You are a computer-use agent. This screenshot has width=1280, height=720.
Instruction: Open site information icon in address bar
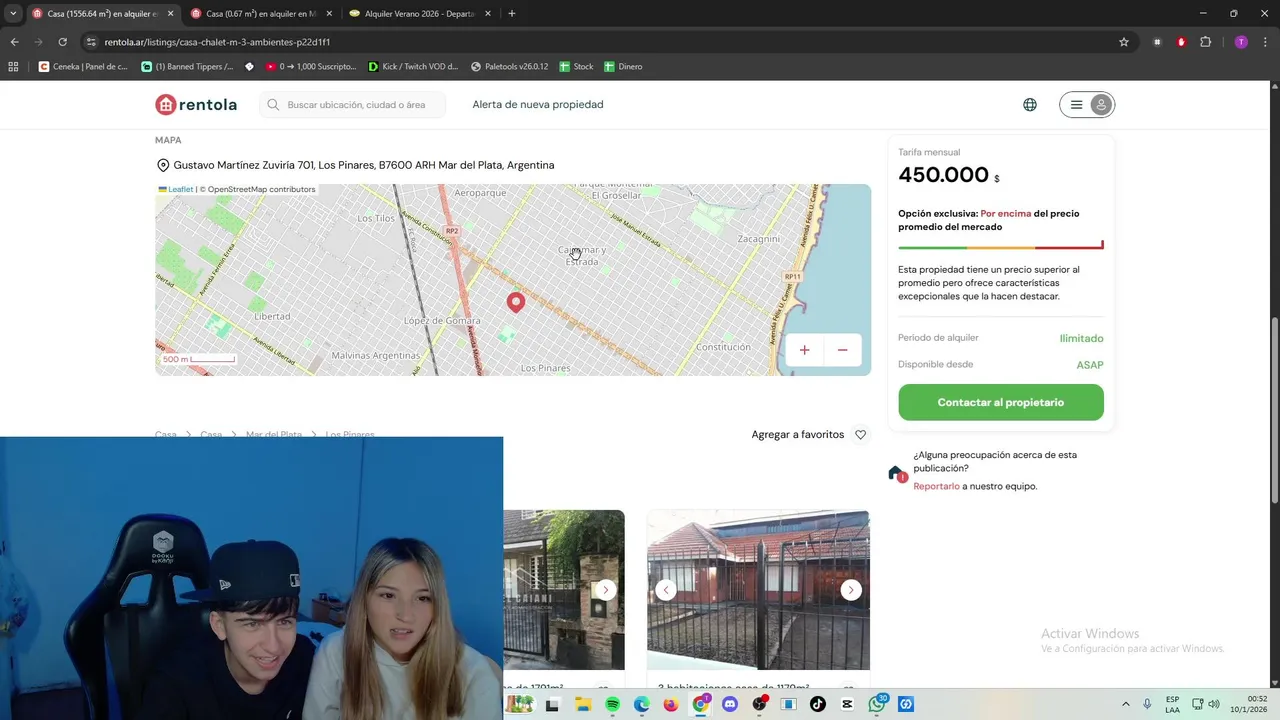[91, 42]
